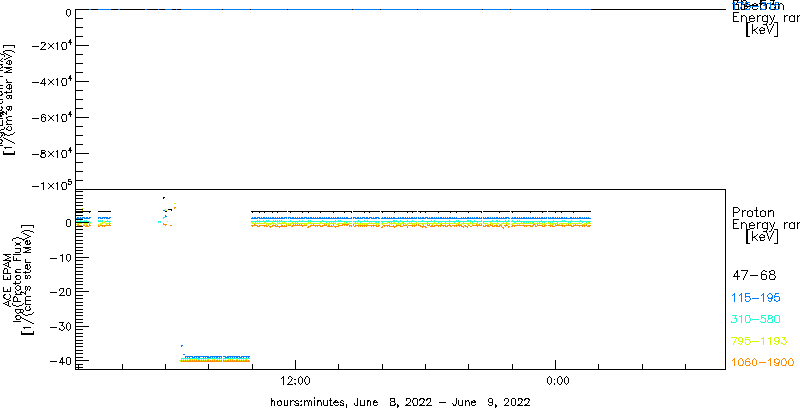This screenshot has height=410, width=800.
Task: Select the blue 115-195 legend label
Action: pyautogui.click(x=756, y=298)
